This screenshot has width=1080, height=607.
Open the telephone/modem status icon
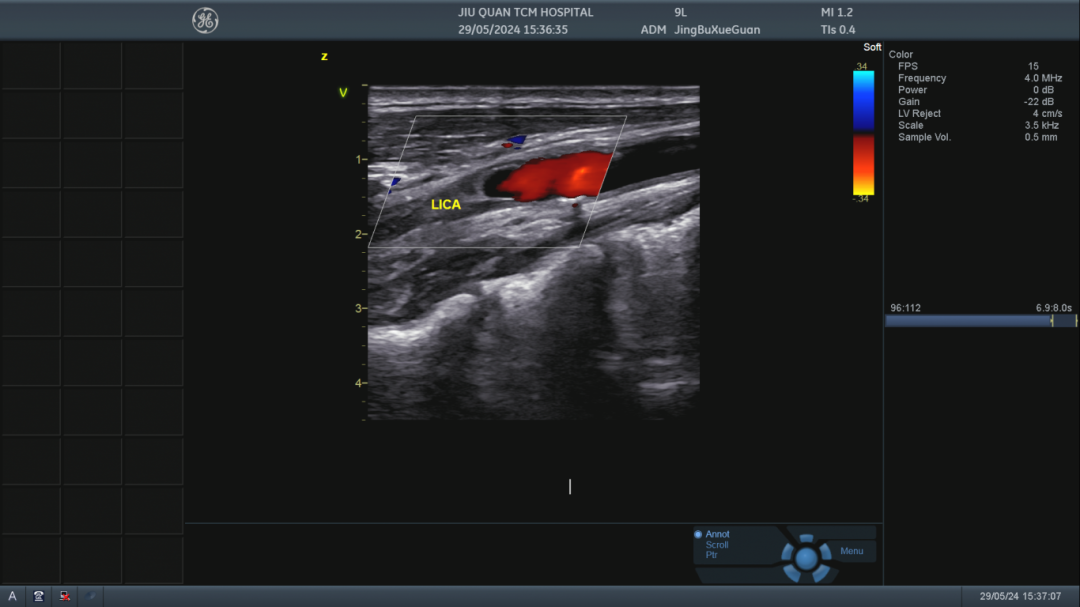click(x=39, y=596)
